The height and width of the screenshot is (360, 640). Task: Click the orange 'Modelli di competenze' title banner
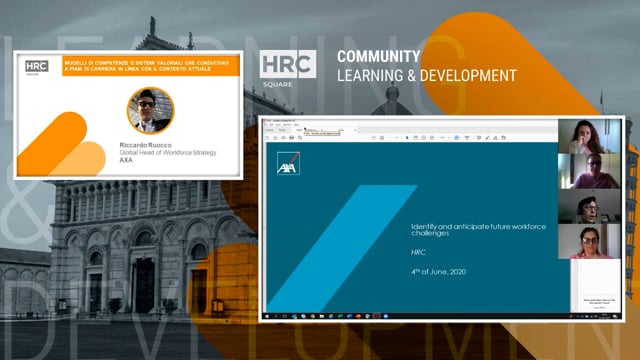tap(151, 66)
